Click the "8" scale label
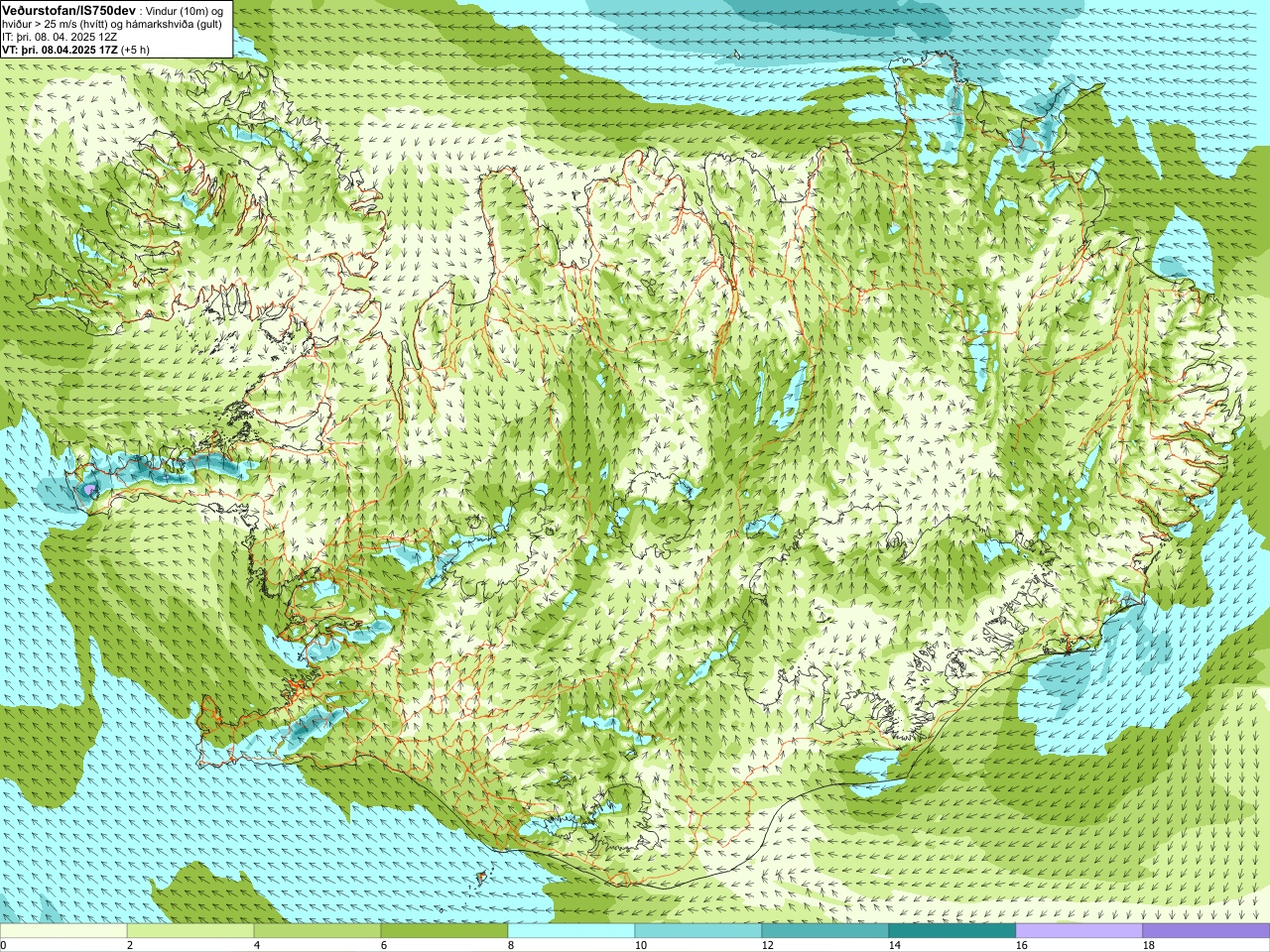This screenshot has height=952, width=1270. pyautogui.click(x=511, y=946)
